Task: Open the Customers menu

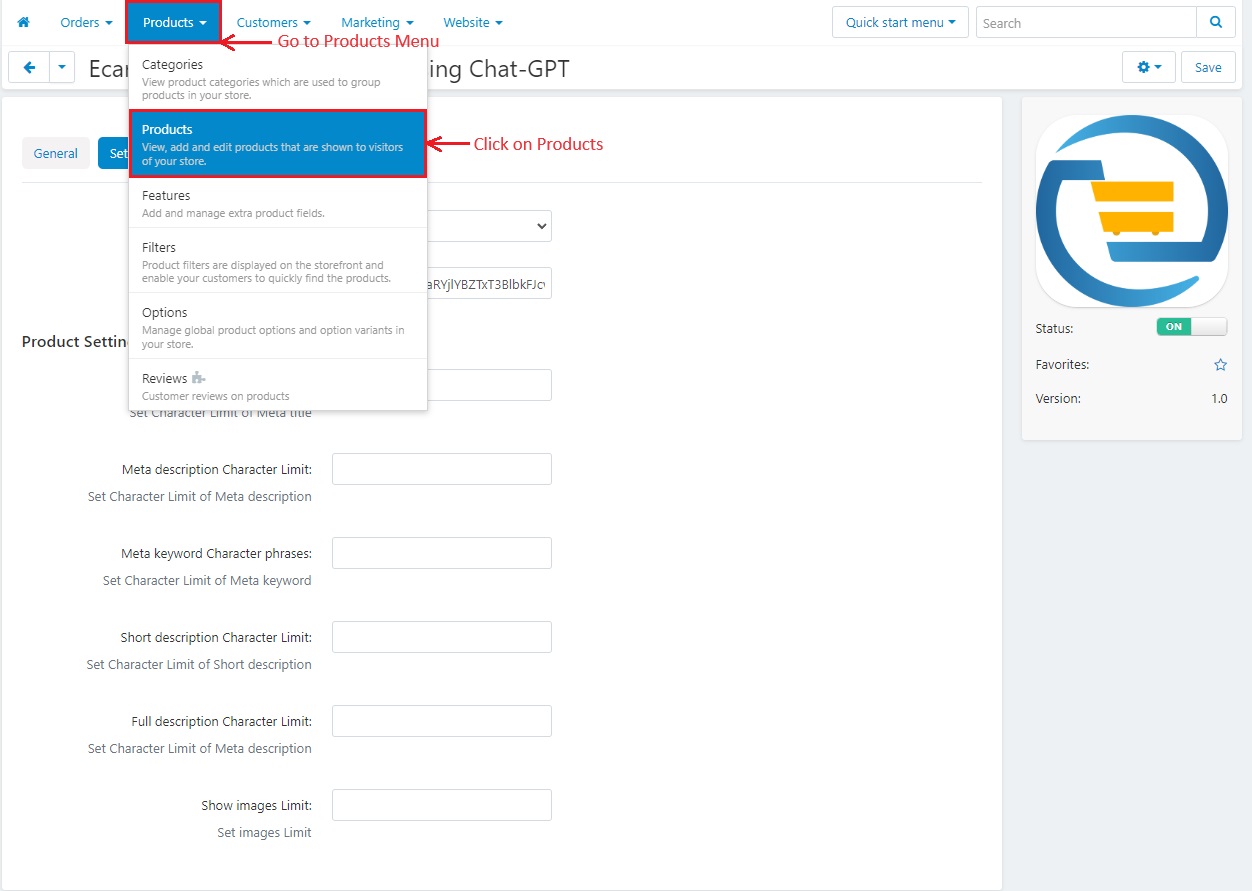Action: [x=273, y=22]
